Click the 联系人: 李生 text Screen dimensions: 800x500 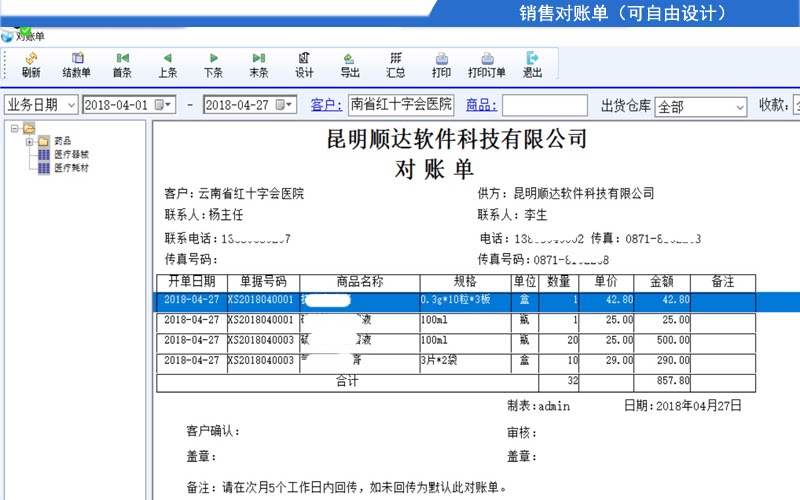(x=512, y=215)
